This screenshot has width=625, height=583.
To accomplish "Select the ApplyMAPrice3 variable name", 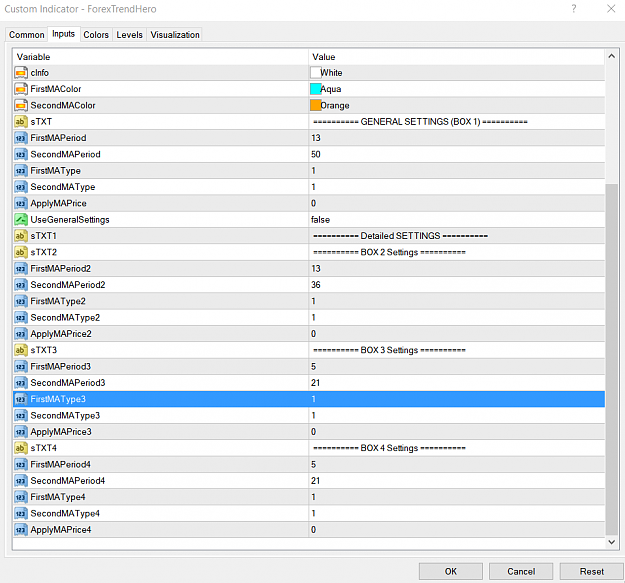I will point(61,432).
